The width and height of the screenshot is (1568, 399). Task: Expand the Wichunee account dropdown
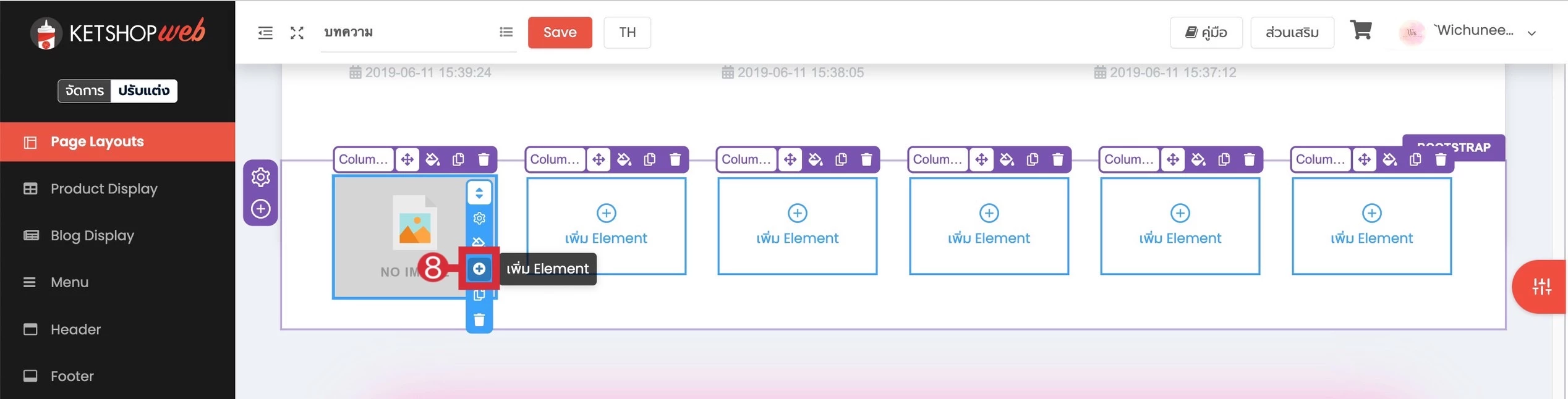click(x=1531, y=33)
